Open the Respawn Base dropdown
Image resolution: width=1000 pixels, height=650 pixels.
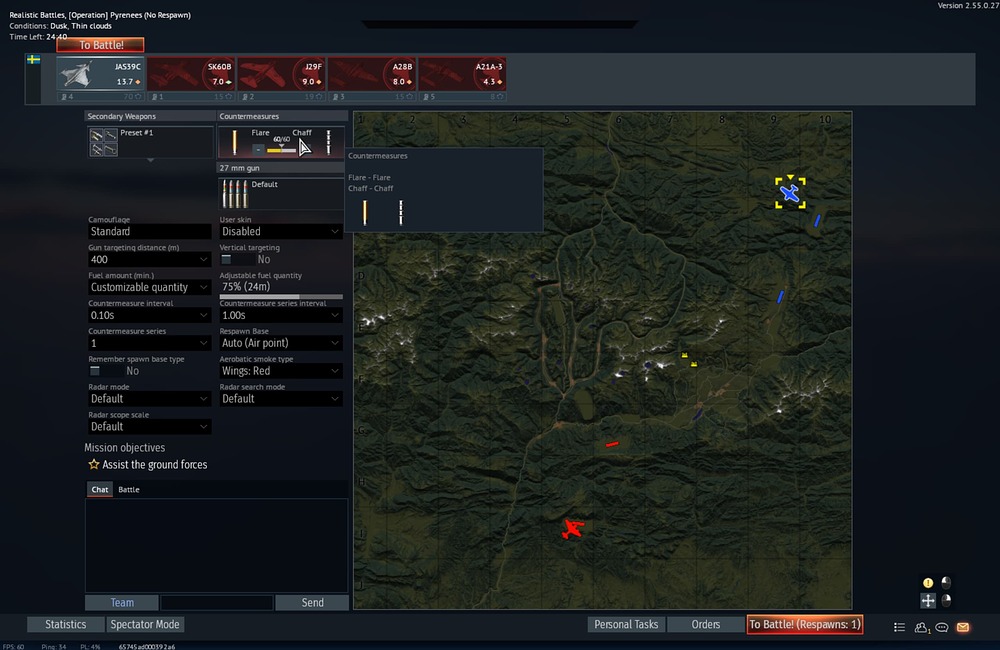coord(280,342)
